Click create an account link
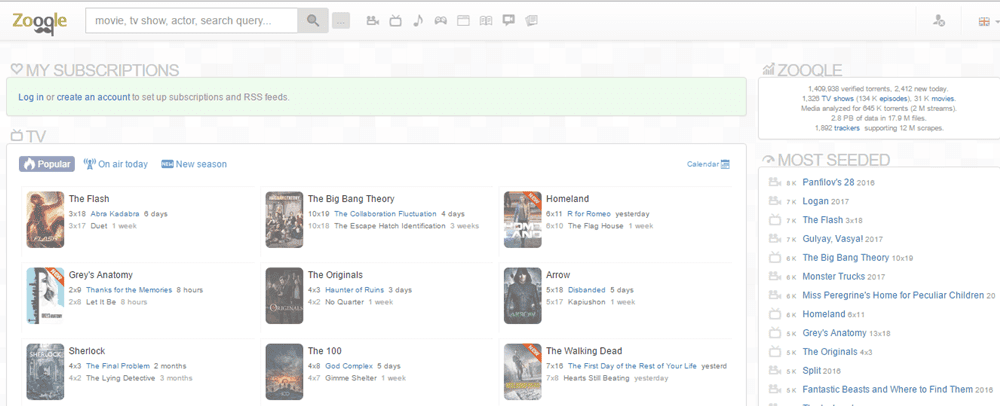Viewport: 1000px width, 406px height. coord(93,97)
